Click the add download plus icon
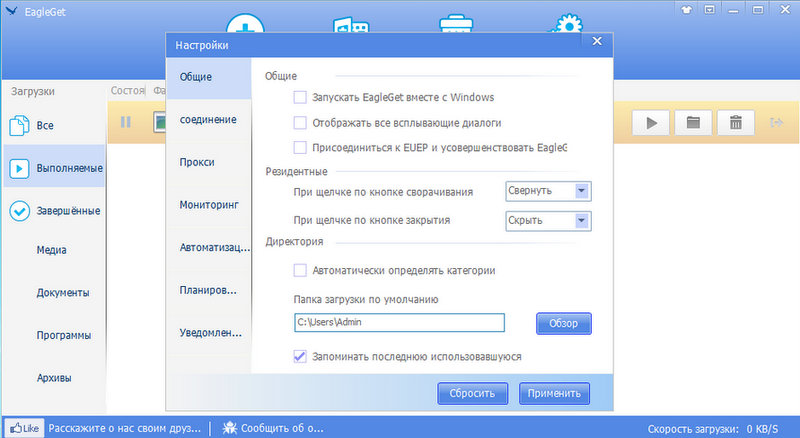Image resolution: width=800 pixels, height=438 pixels. [245, 23]
